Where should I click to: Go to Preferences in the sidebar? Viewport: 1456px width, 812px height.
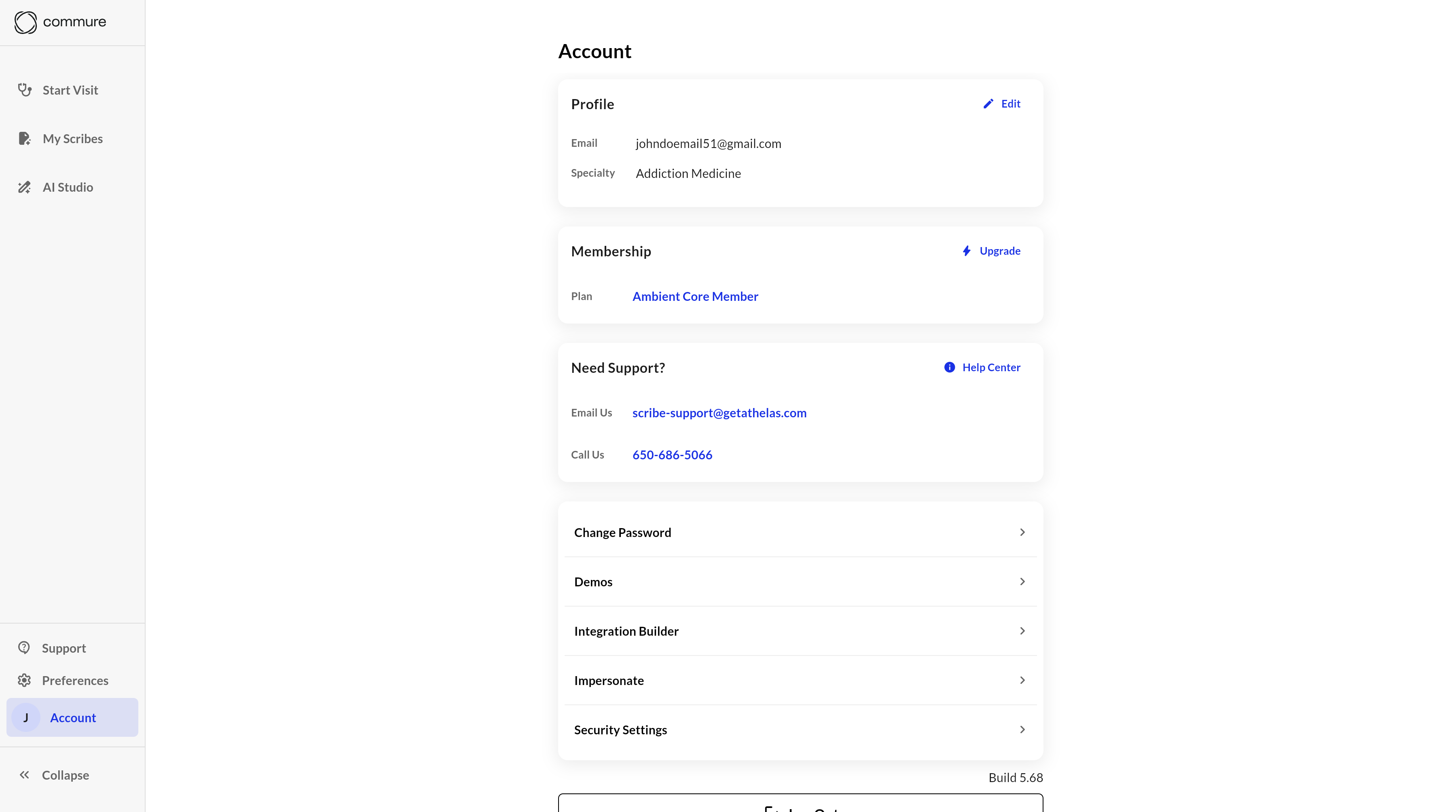(74, 680)
